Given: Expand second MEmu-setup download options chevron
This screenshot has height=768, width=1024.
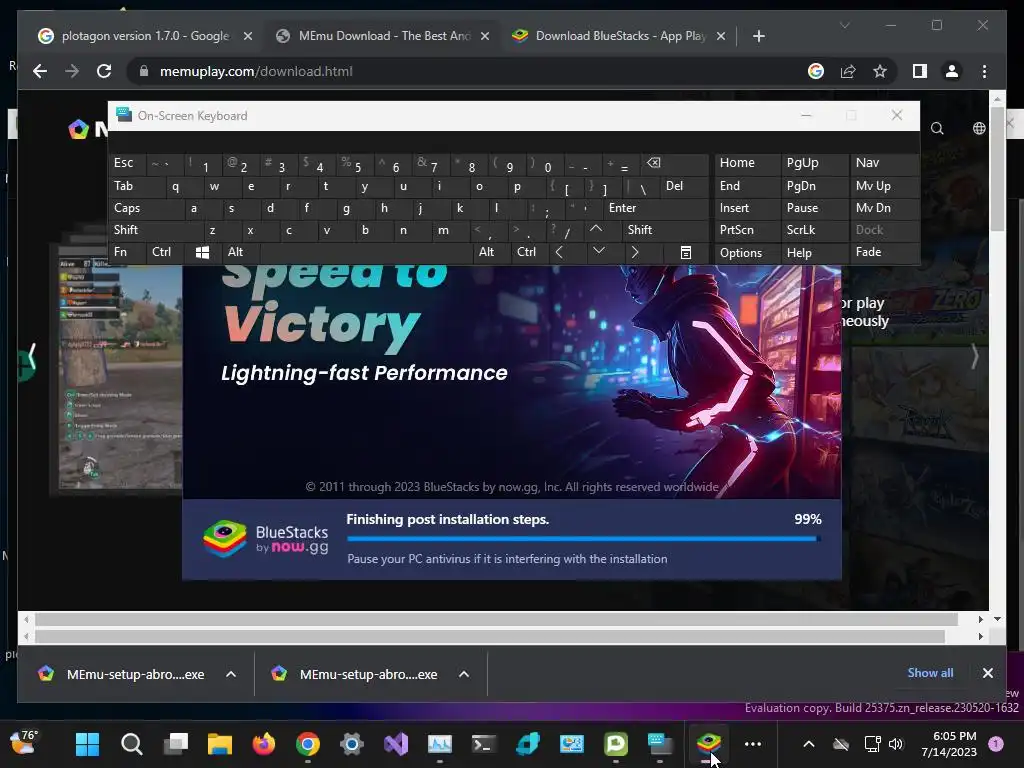Looking at the screenshot, I should (x=464, y=674).
